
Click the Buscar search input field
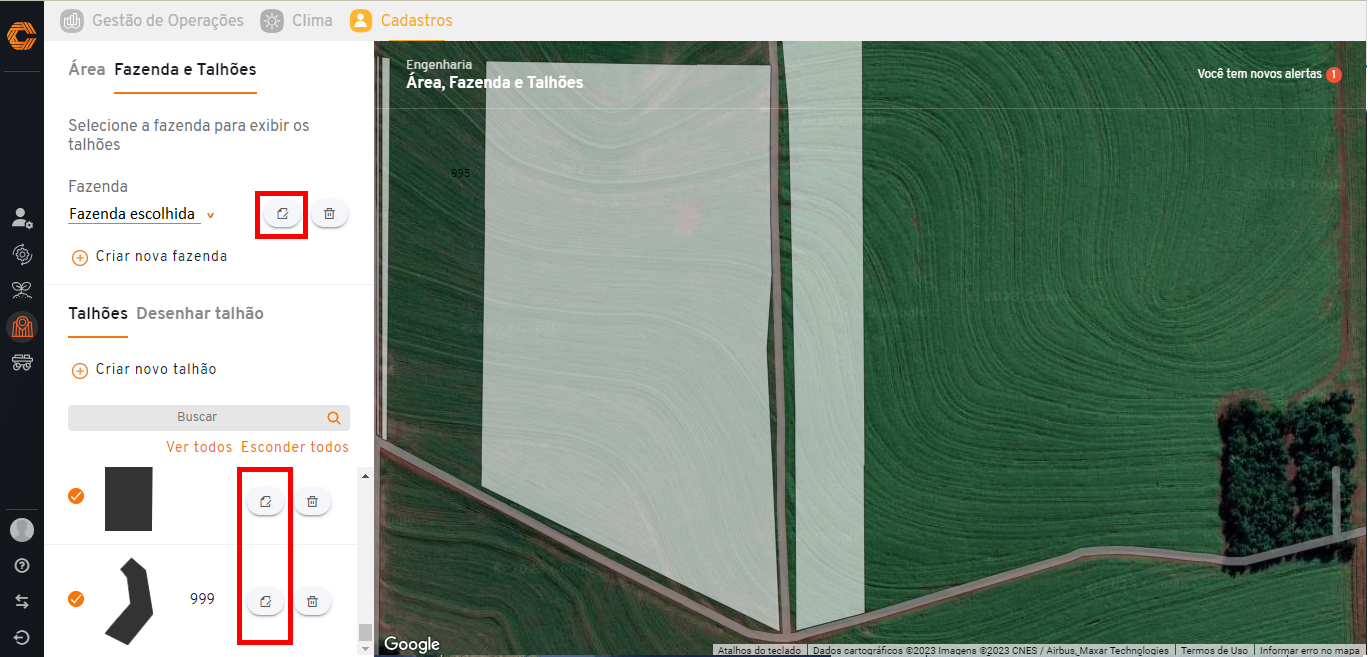197,418
